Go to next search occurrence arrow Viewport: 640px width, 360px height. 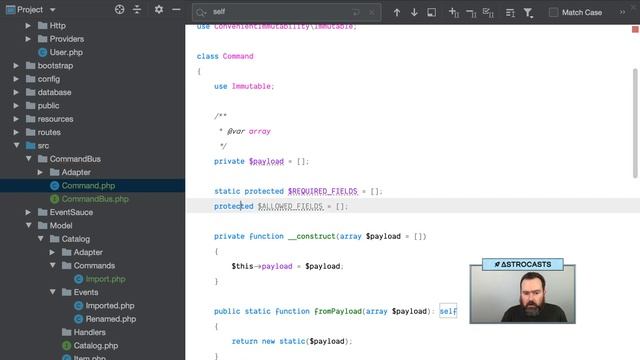414,12
